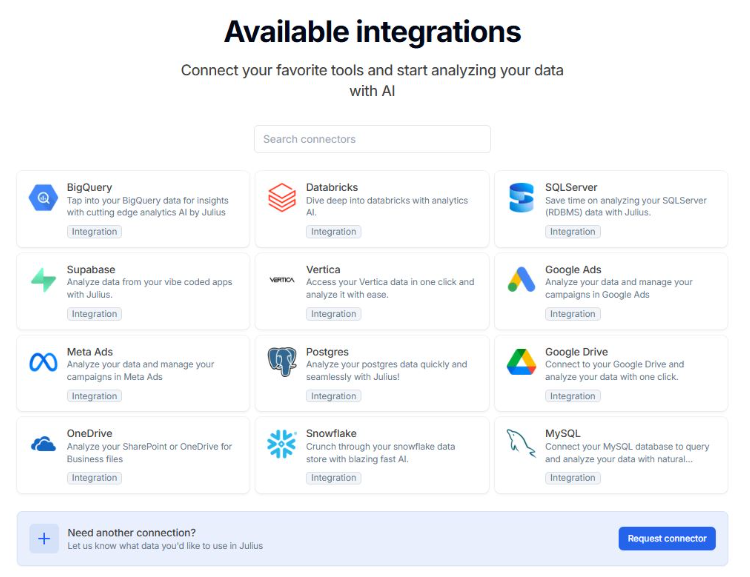Choose the Postgres card title
The image size is (750, 577).
point(327,352)
